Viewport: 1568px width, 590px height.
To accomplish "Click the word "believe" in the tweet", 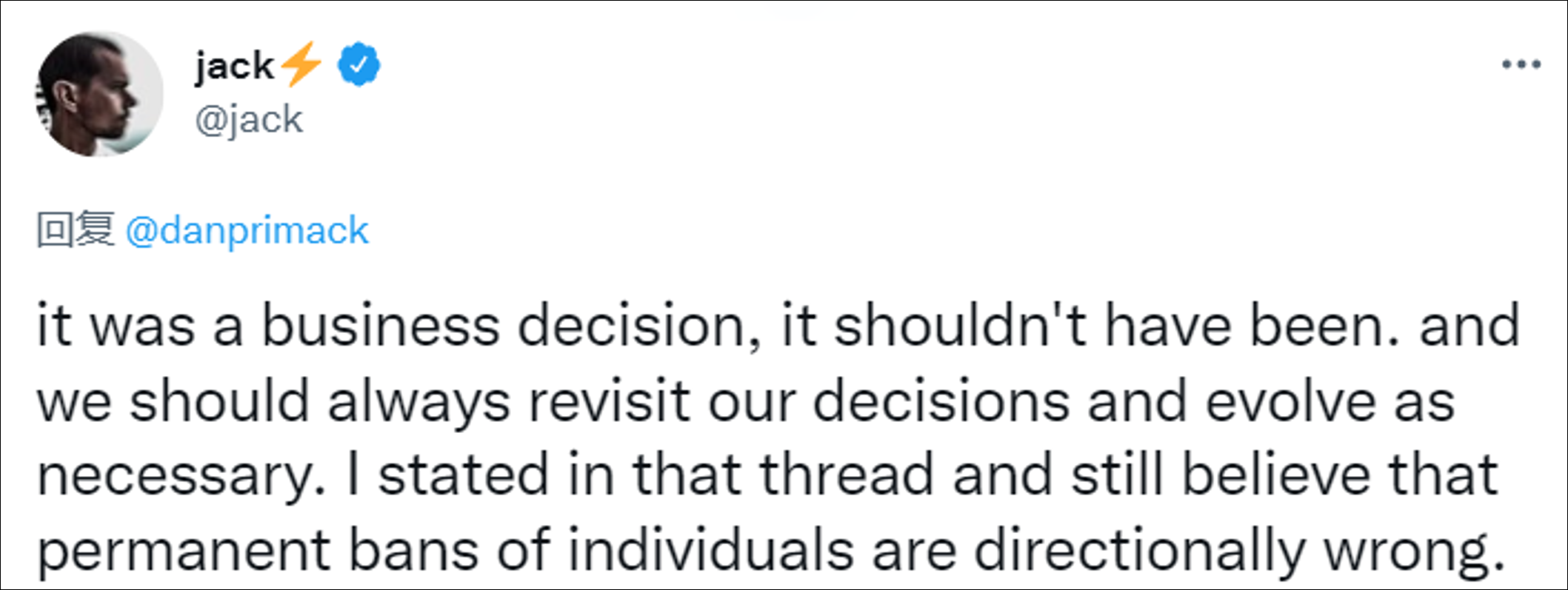I will [1275, 475].
